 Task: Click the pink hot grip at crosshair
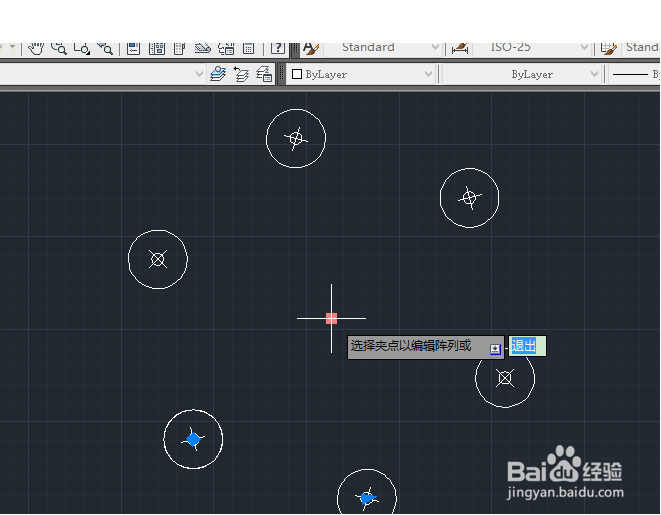(331, 318)
